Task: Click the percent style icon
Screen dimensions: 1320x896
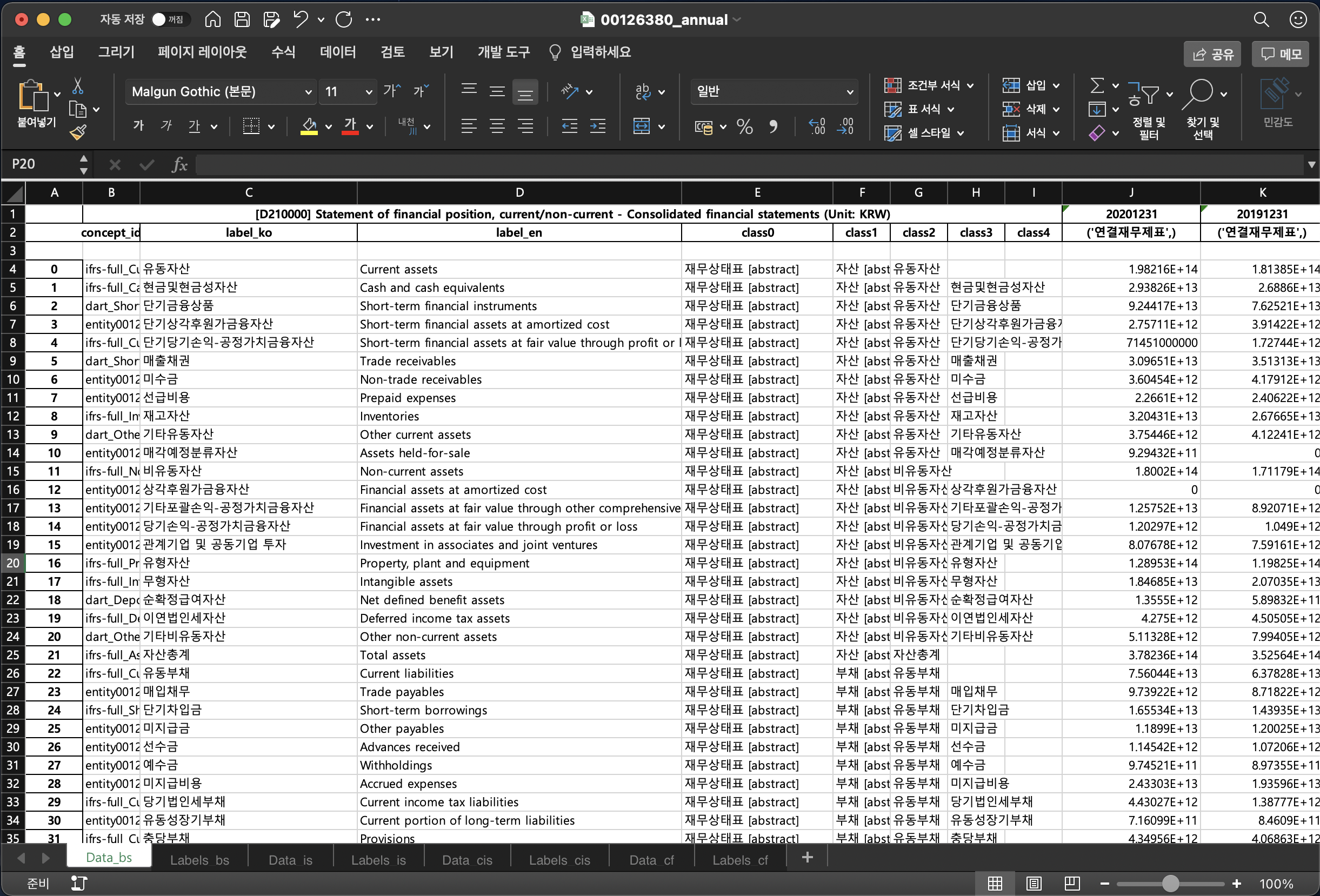Action: (744, 126)
